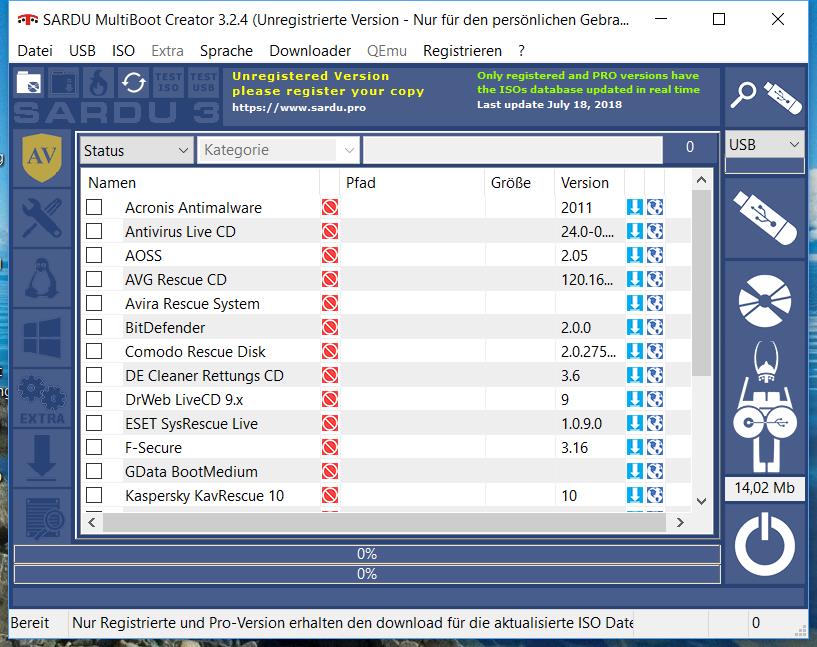Open the Downloader menu
The height and width of the screenshot is (647, 817).
click(310, 51)
